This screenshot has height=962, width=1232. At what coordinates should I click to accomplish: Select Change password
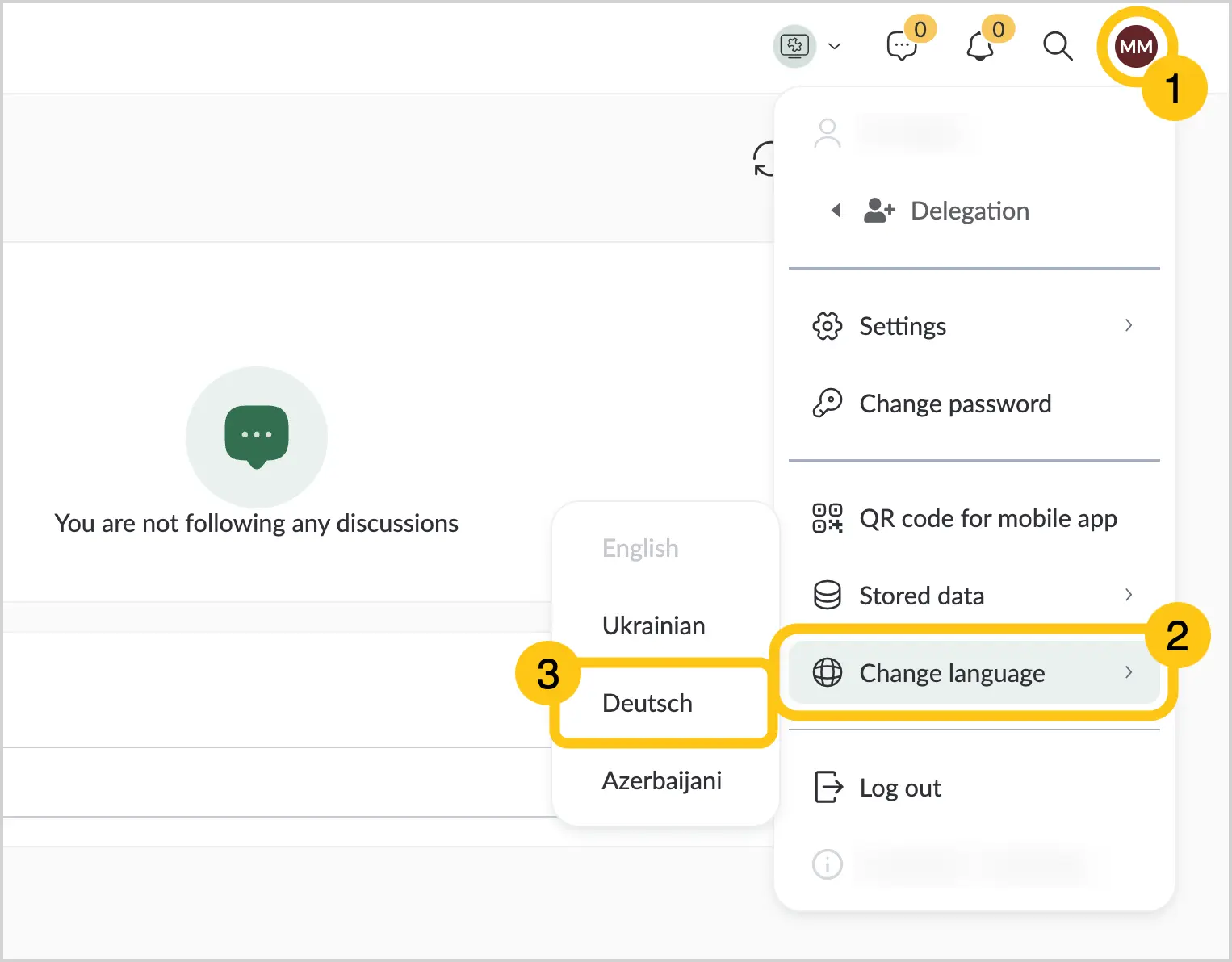coord(974,404)
